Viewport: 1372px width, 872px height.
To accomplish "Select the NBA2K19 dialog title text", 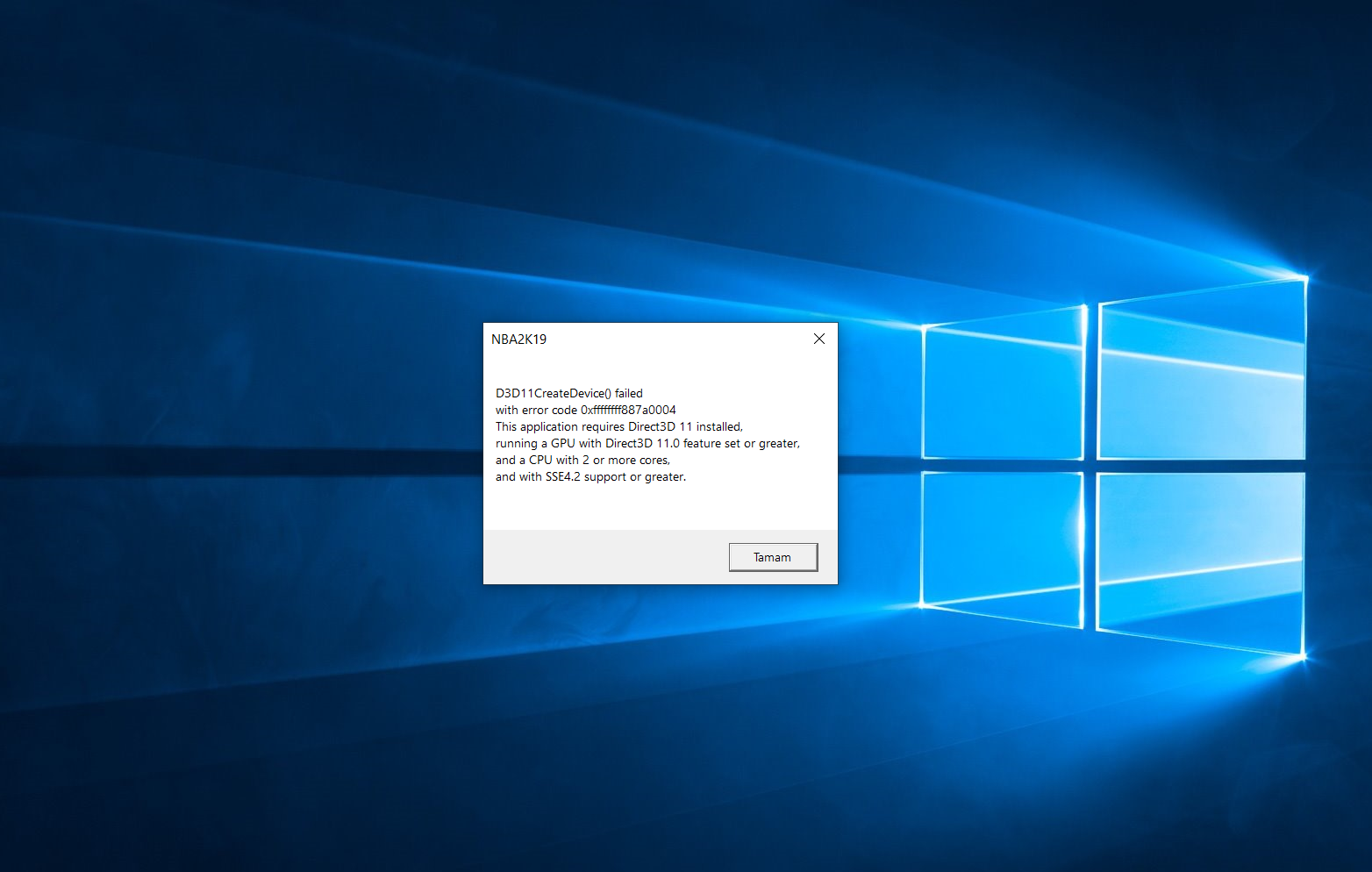I will pos(518,340).
